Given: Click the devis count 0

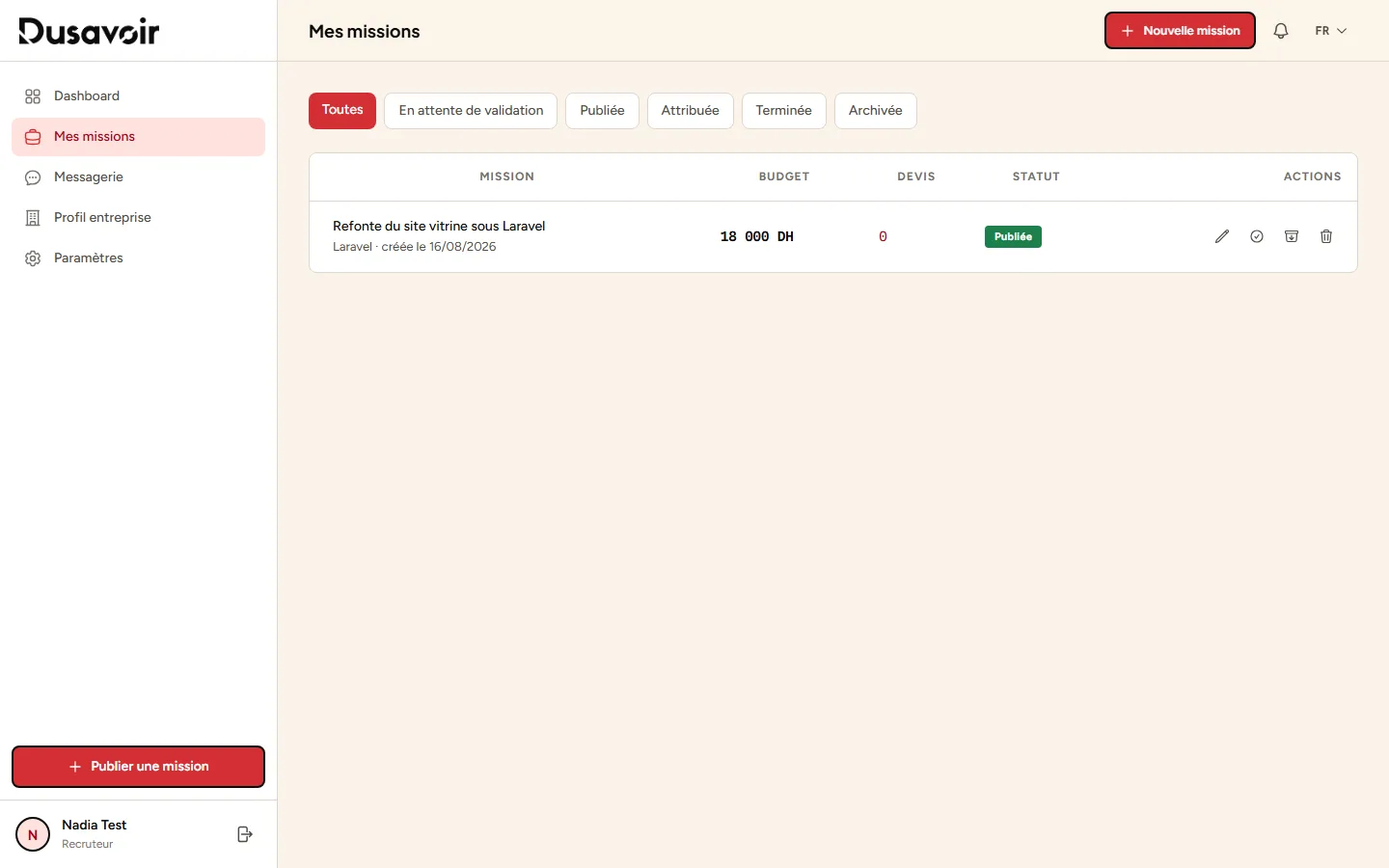Looking at the screenshot, I should 883,236.
